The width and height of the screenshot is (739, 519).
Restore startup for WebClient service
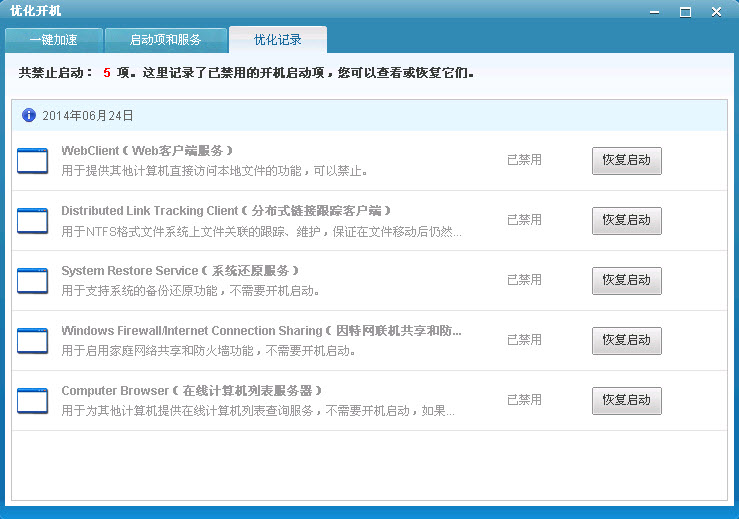click(x=626, y=161)
